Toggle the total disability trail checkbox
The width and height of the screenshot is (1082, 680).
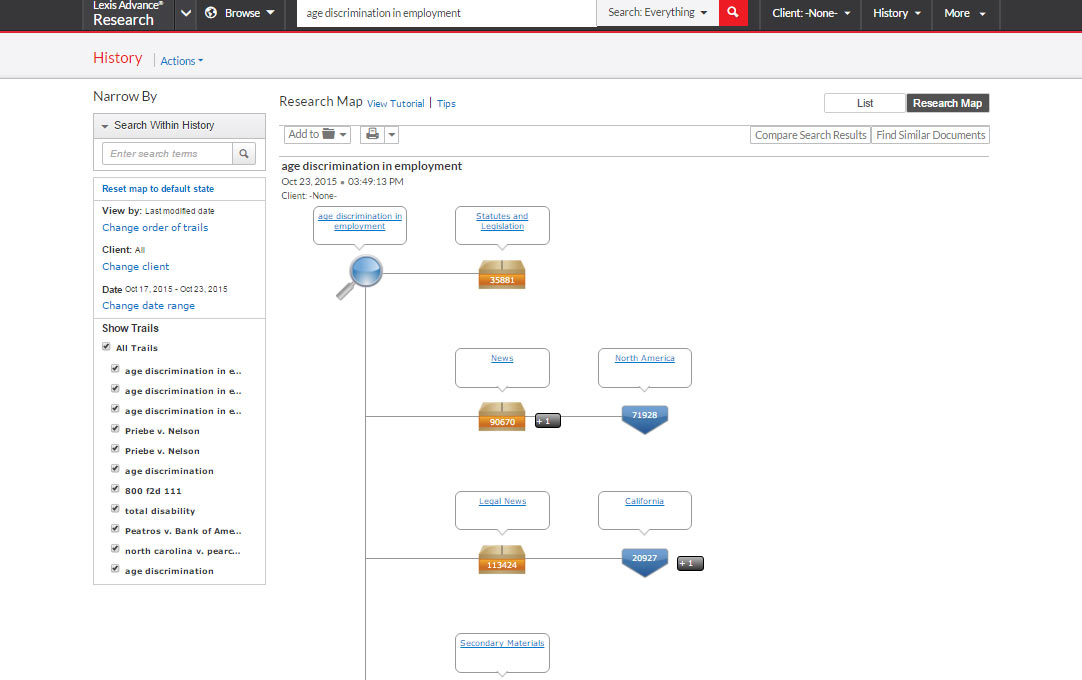click(x=115, y=510)
